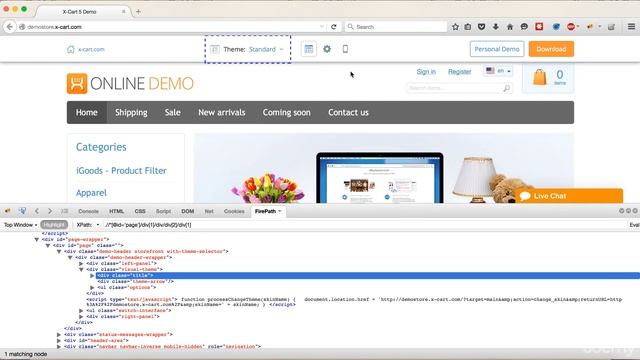Open the Firebug Cookies tab
The image size is (640, 360).
click(234, 211)
